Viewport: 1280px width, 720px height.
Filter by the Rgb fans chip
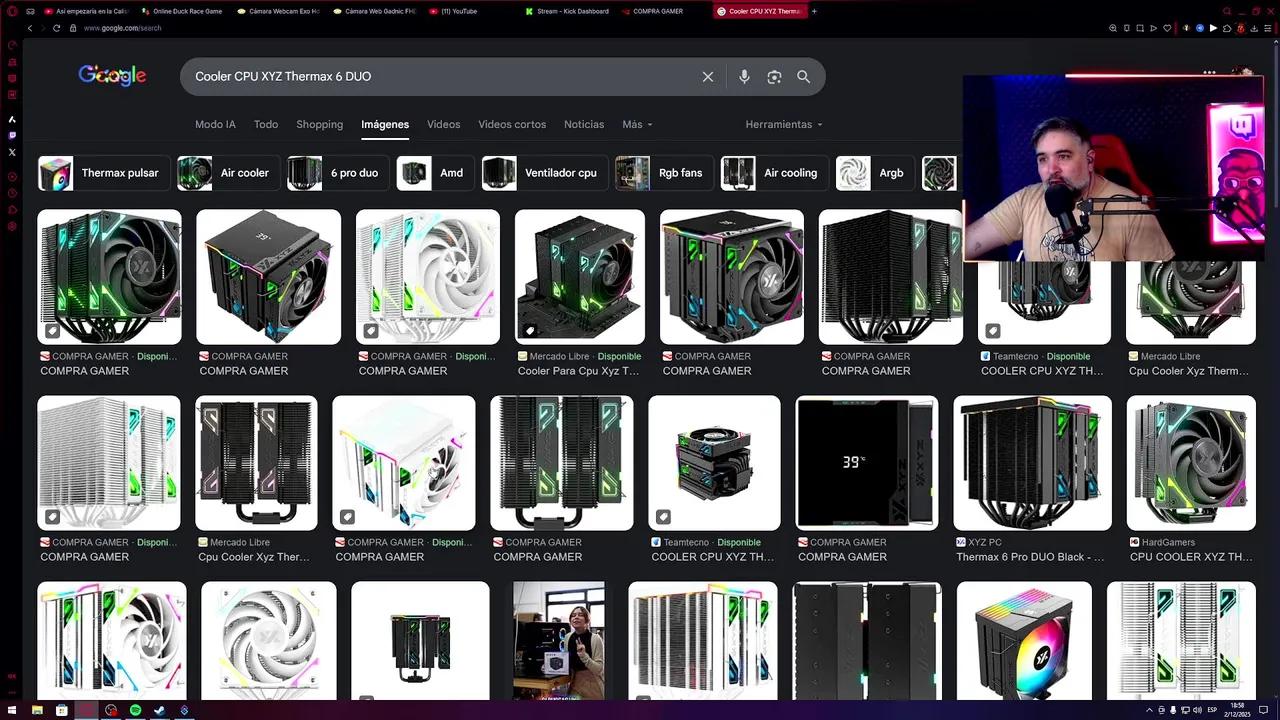pos(663,173)
